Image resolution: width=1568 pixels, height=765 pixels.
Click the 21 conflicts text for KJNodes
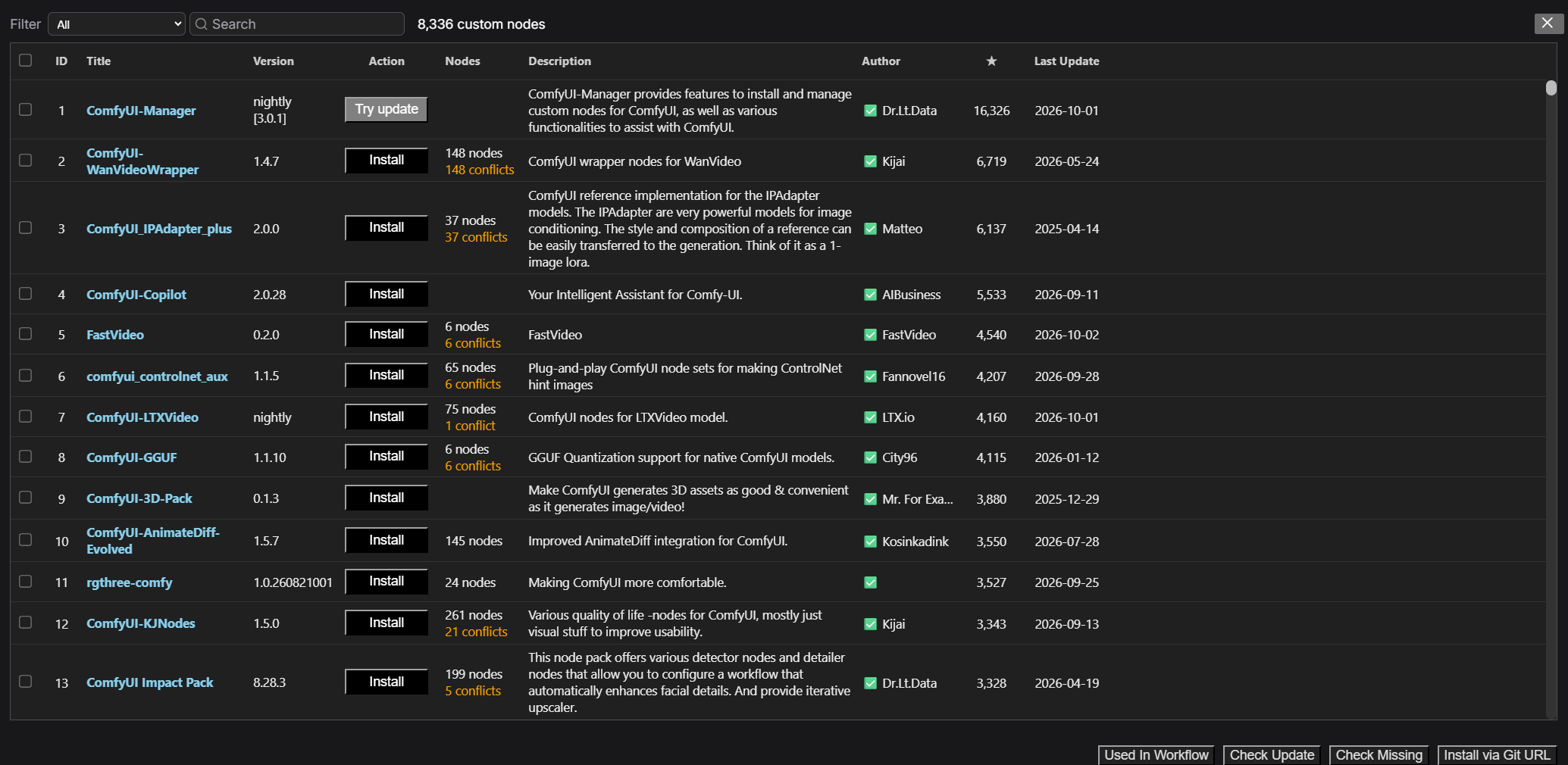click(476, 632)
